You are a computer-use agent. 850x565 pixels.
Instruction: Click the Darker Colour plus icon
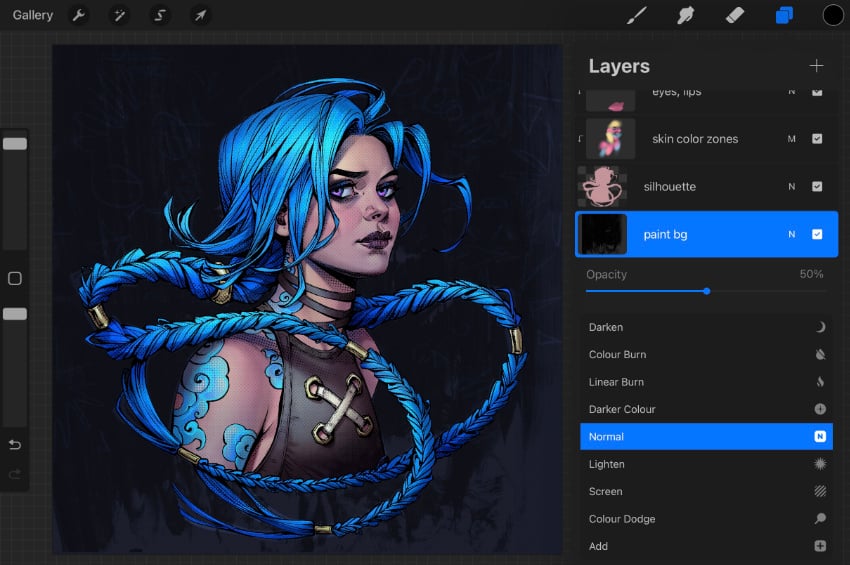pos(820,409)
